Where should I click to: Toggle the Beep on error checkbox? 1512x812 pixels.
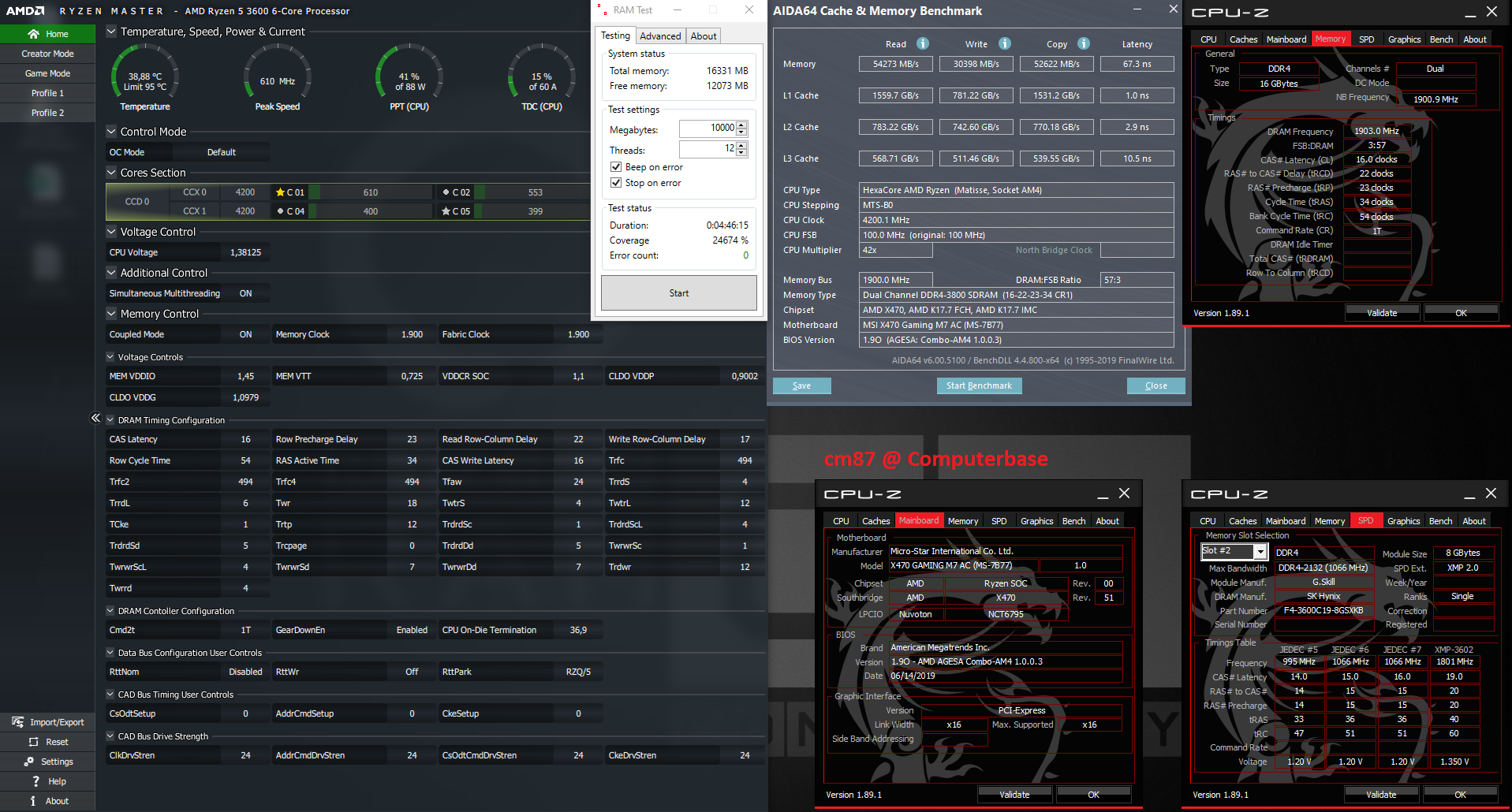click(x=616, y=167)
